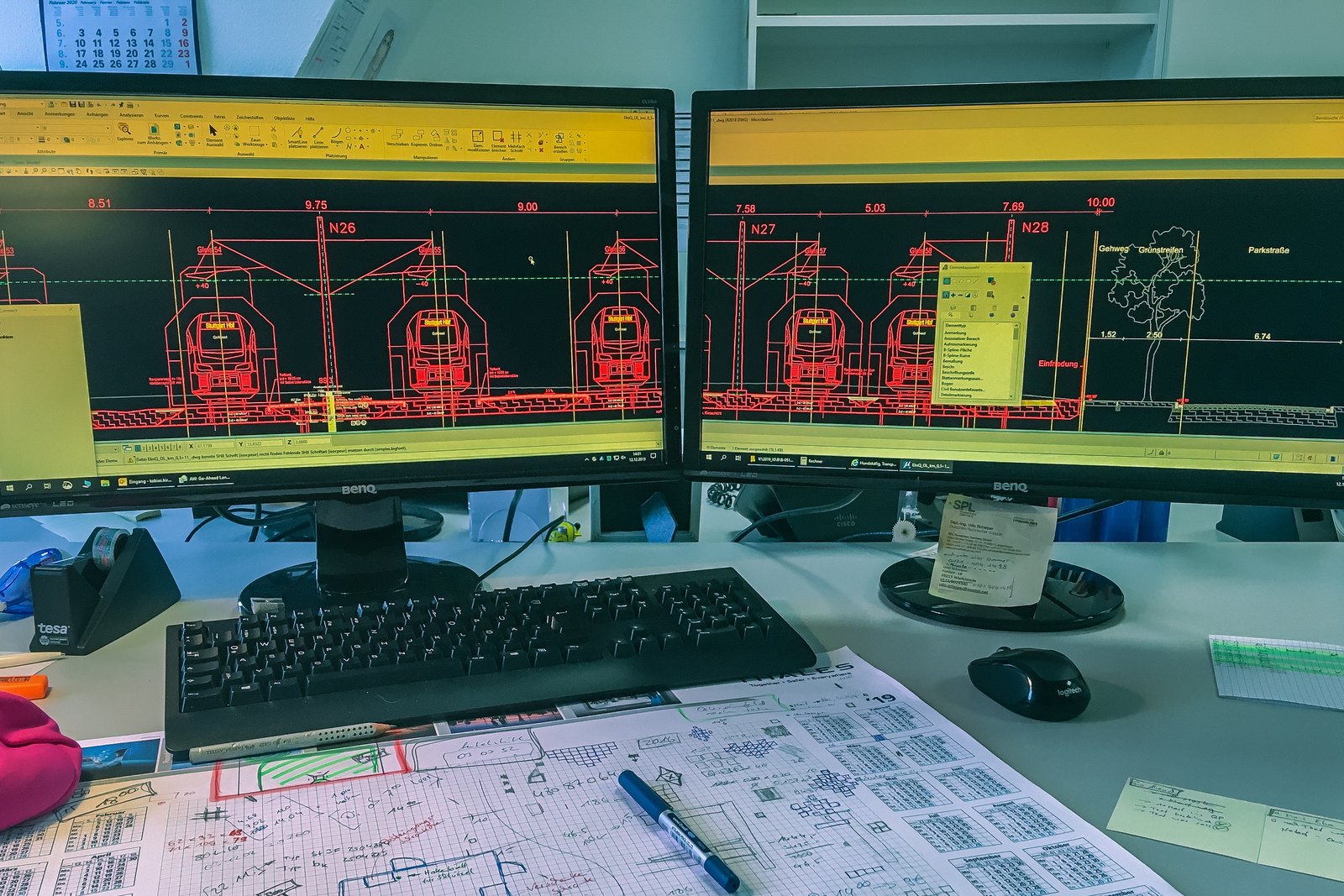
Task: Click the Z coordinate input field
Action: pyautogui.click(x=312, y=442)
